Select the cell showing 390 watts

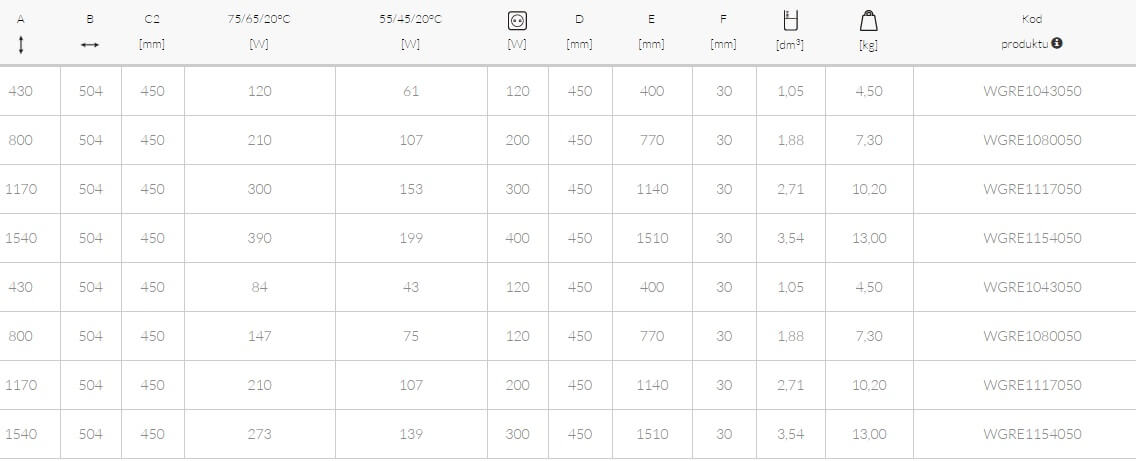[x=259, y=238]
